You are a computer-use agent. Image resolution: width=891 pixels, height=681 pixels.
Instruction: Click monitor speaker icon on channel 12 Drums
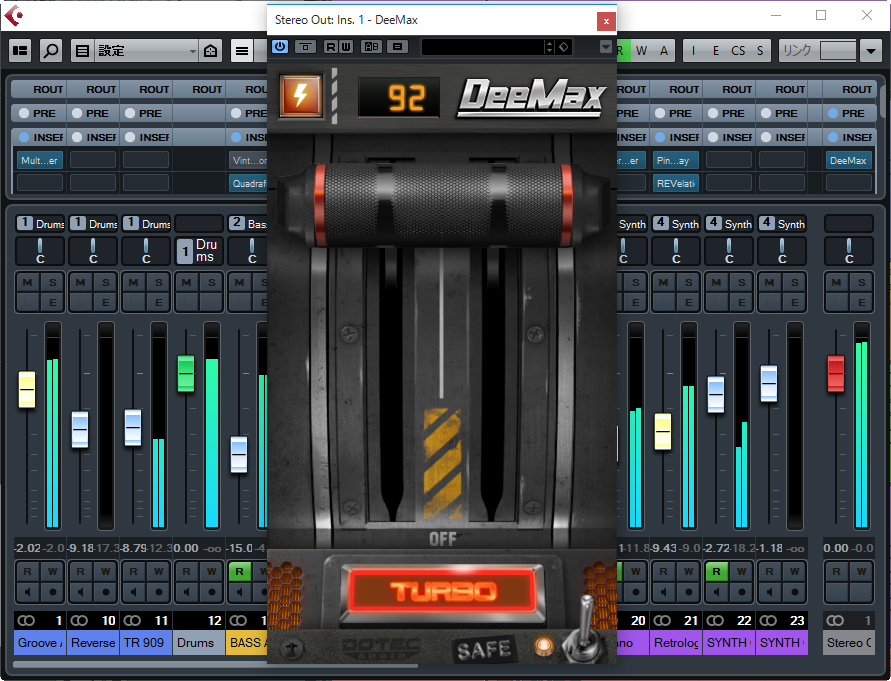(x=186, y=592)
